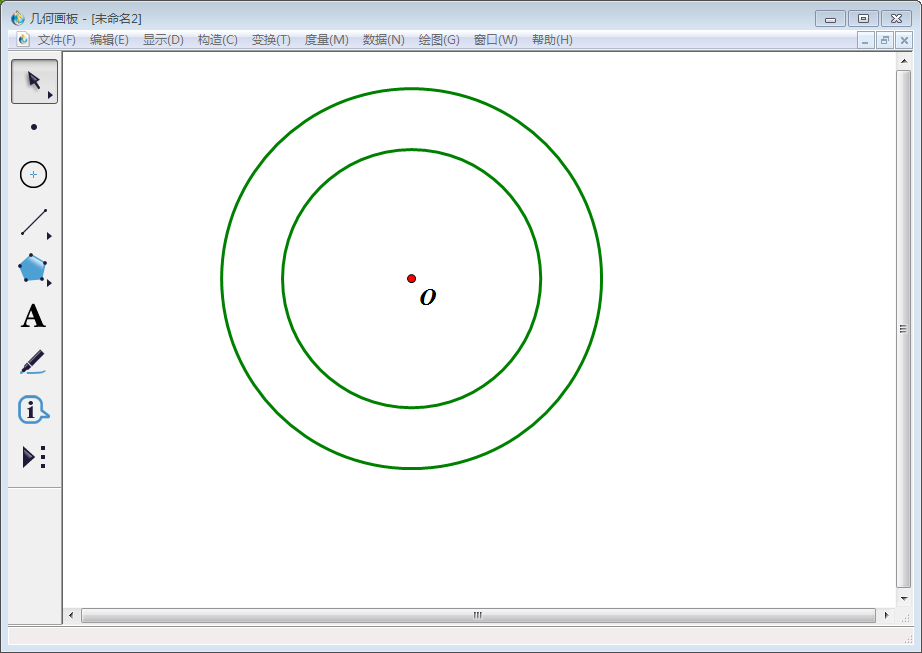The image size is (922, 653).
Task: Click the document icon in menu bar
Action: [23, 40]
